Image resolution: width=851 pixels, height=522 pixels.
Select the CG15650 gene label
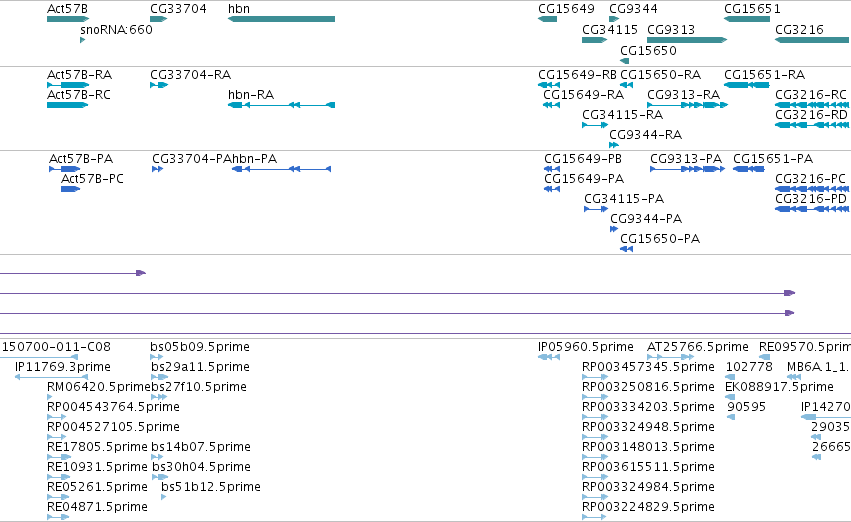point(648,50)
